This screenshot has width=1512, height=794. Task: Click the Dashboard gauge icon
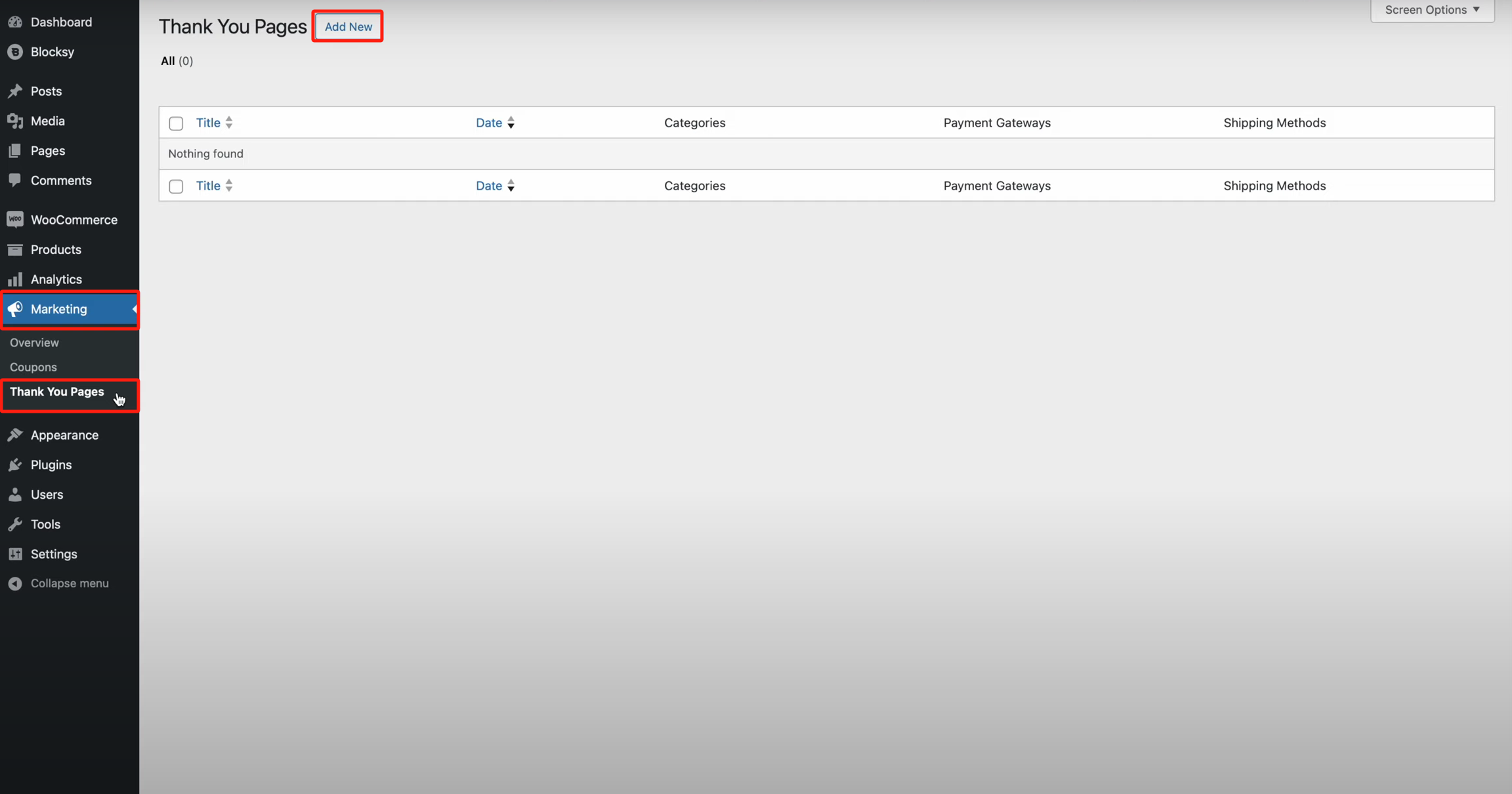click(x=15, y=22)
